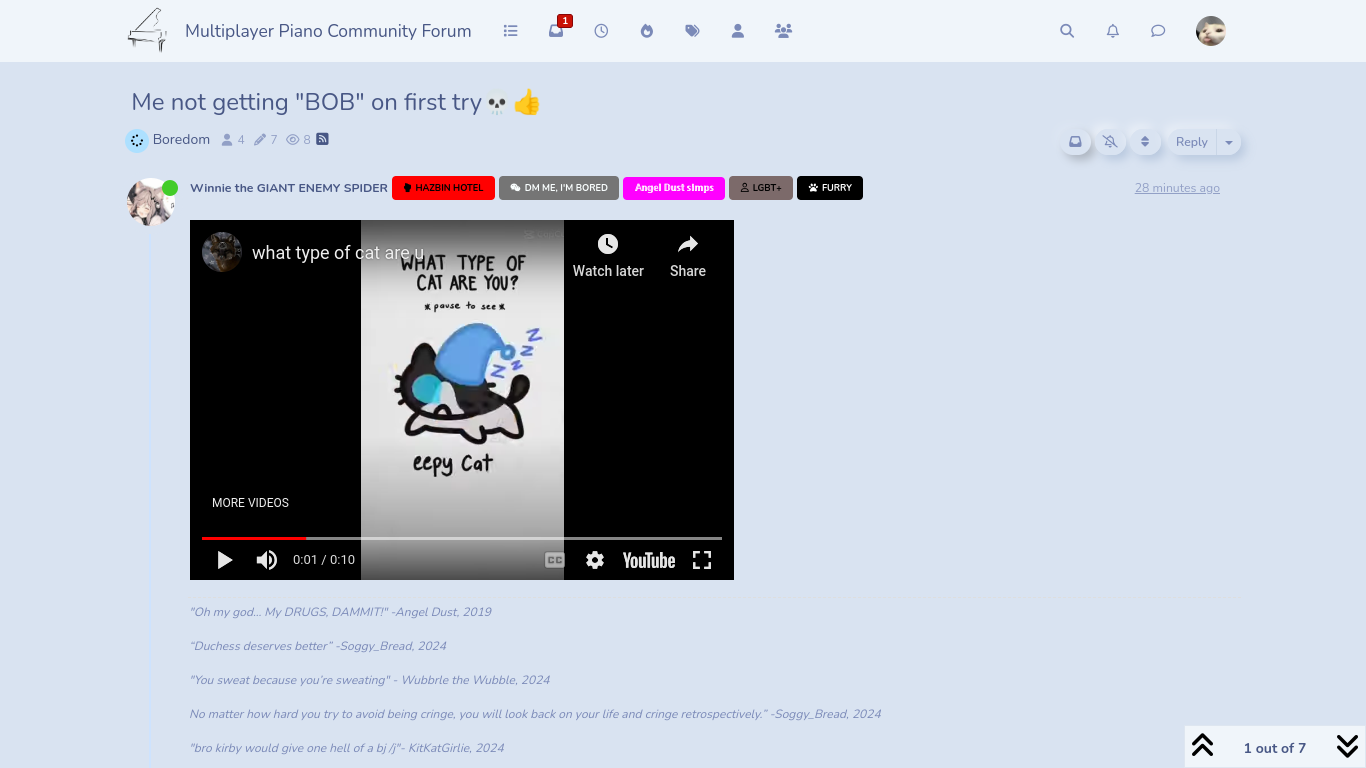The image size is (1366, 768).
Task: Click signature quote 'Duchess deserves better'
Action: pyautogui.click(x=318, y=646)
